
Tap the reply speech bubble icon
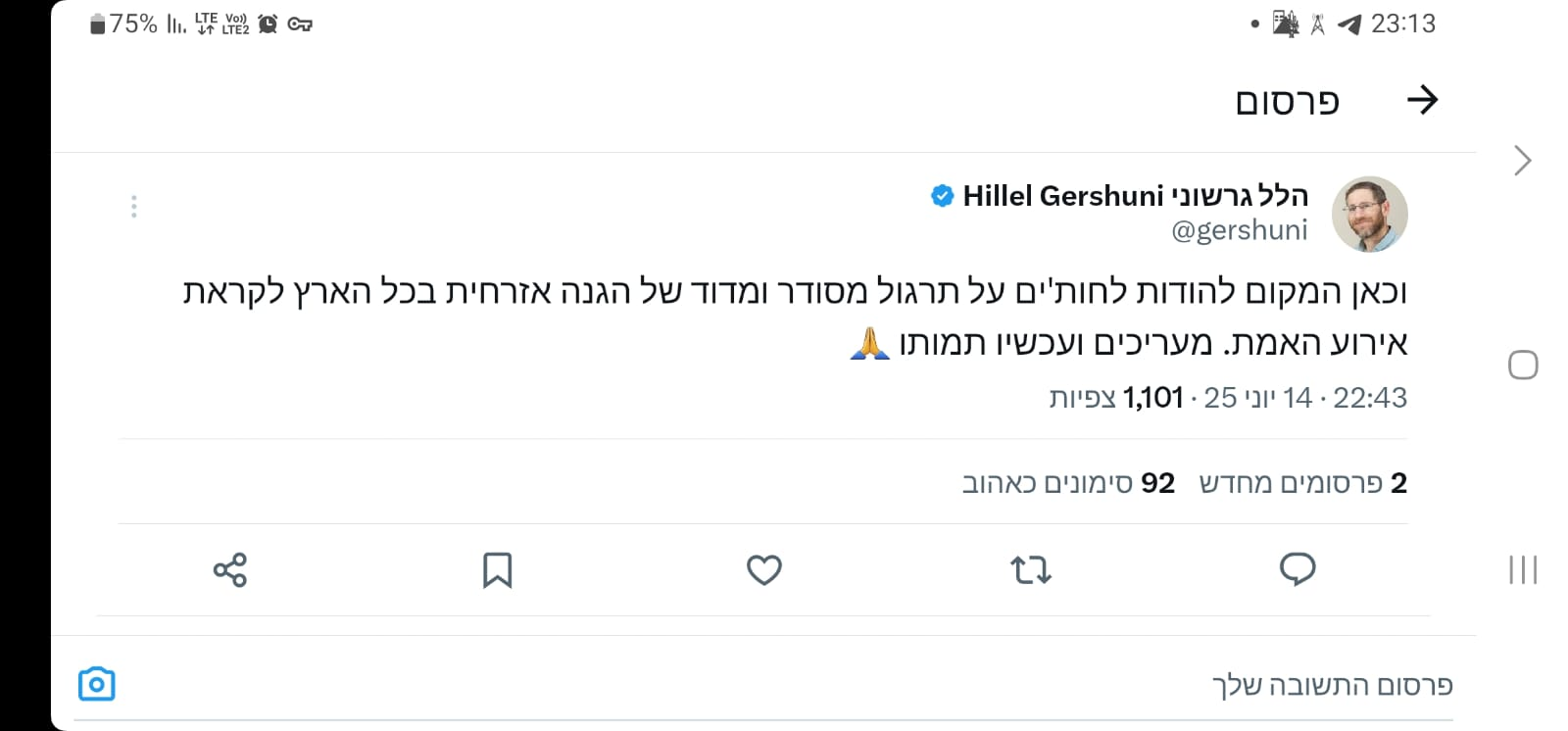pyautogui.click(x=1297, y=569)
